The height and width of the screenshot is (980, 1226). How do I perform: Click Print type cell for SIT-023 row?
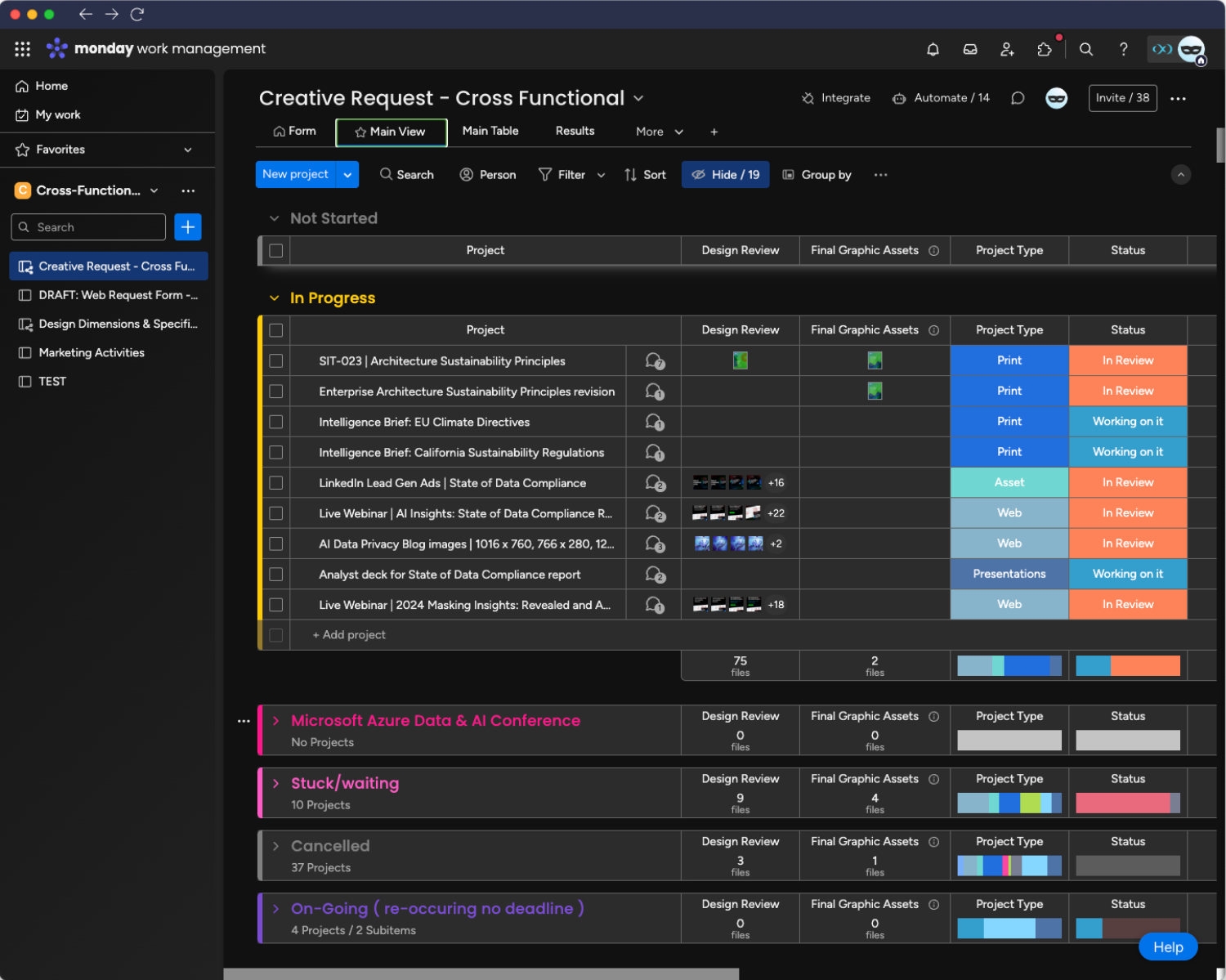pos(1009,361)
